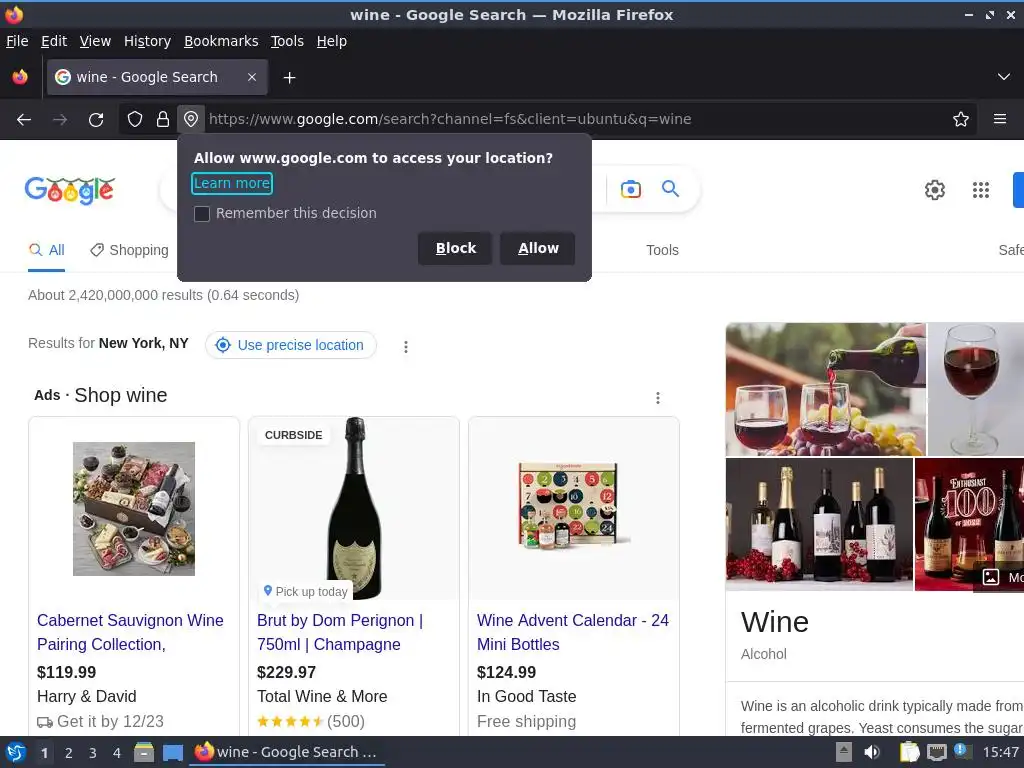Open the Shop wine ads options menu

[658, 398]
